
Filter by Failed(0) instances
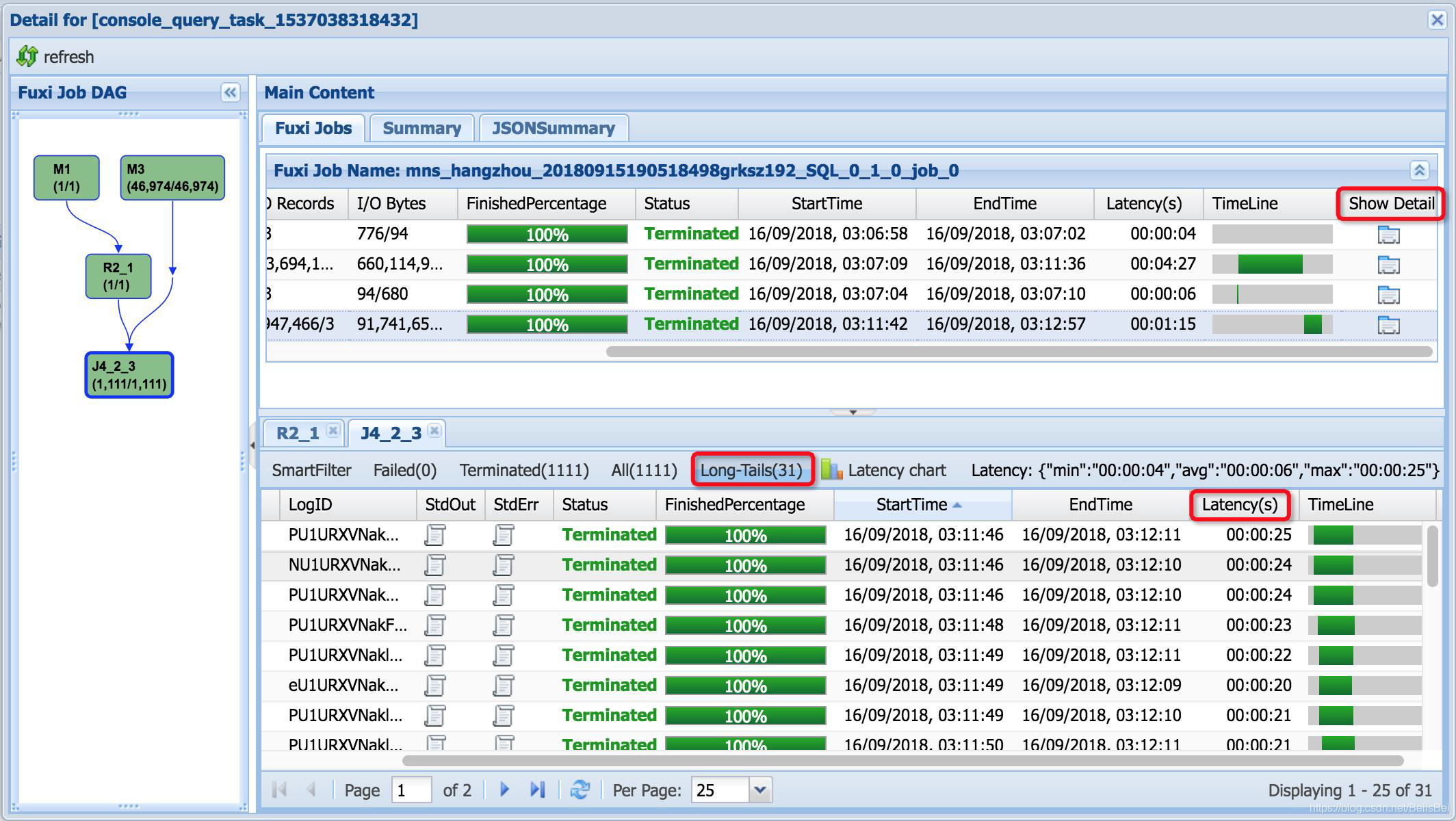[x=404, y=470]
